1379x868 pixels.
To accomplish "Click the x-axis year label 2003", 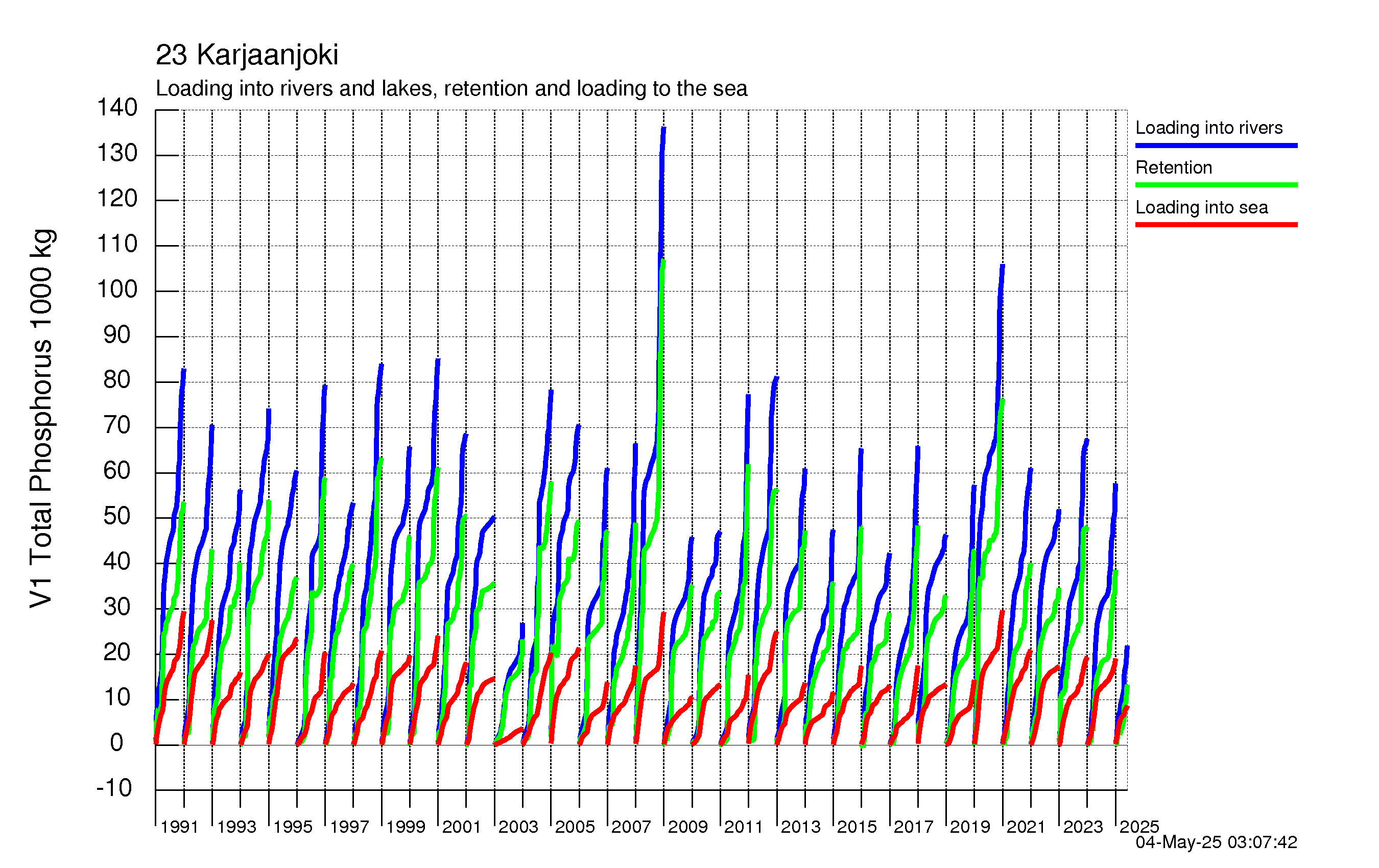I will point(518,827).
